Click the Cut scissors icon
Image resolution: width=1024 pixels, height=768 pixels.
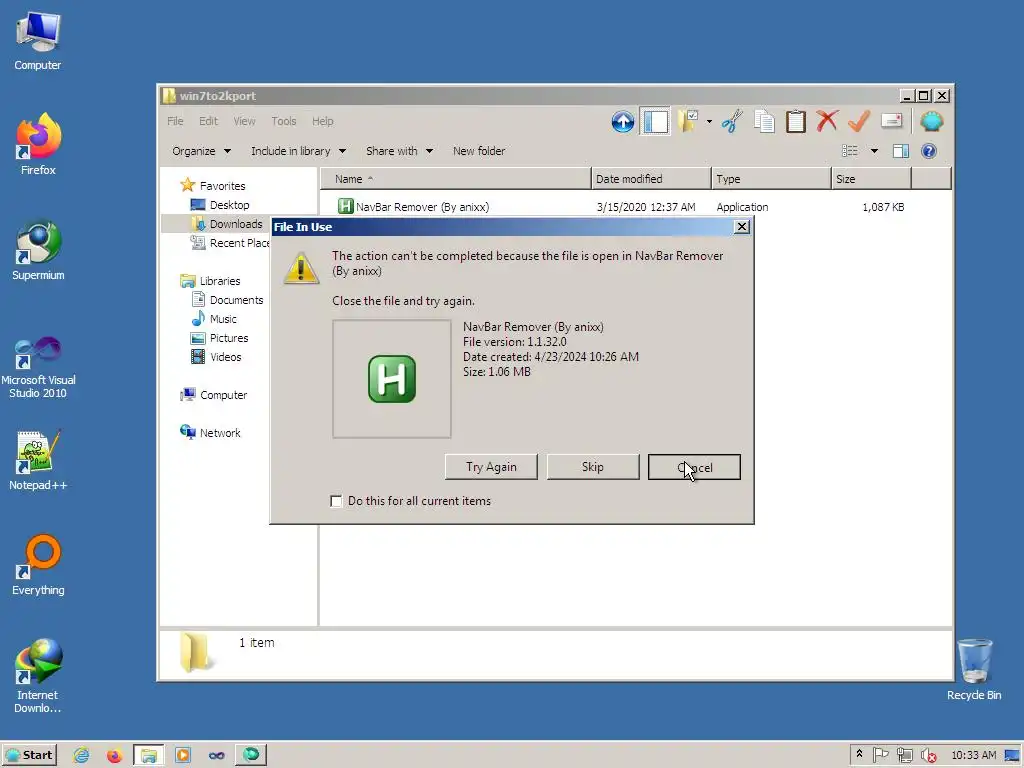pyautogui.click(x=732, y=121)
